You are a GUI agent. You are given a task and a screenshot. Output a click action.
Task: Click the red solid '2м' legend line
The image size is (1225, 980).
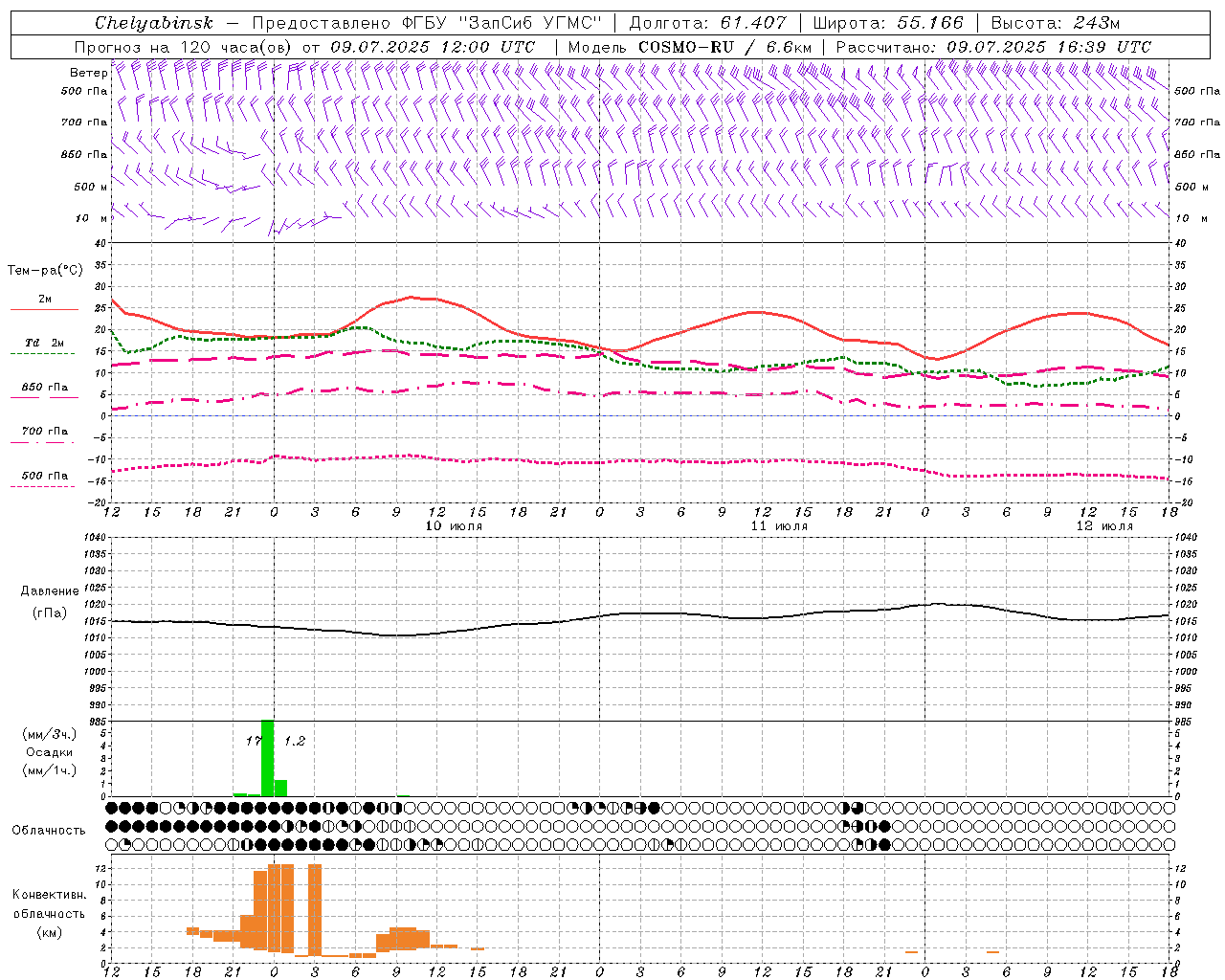click(45, 309)
